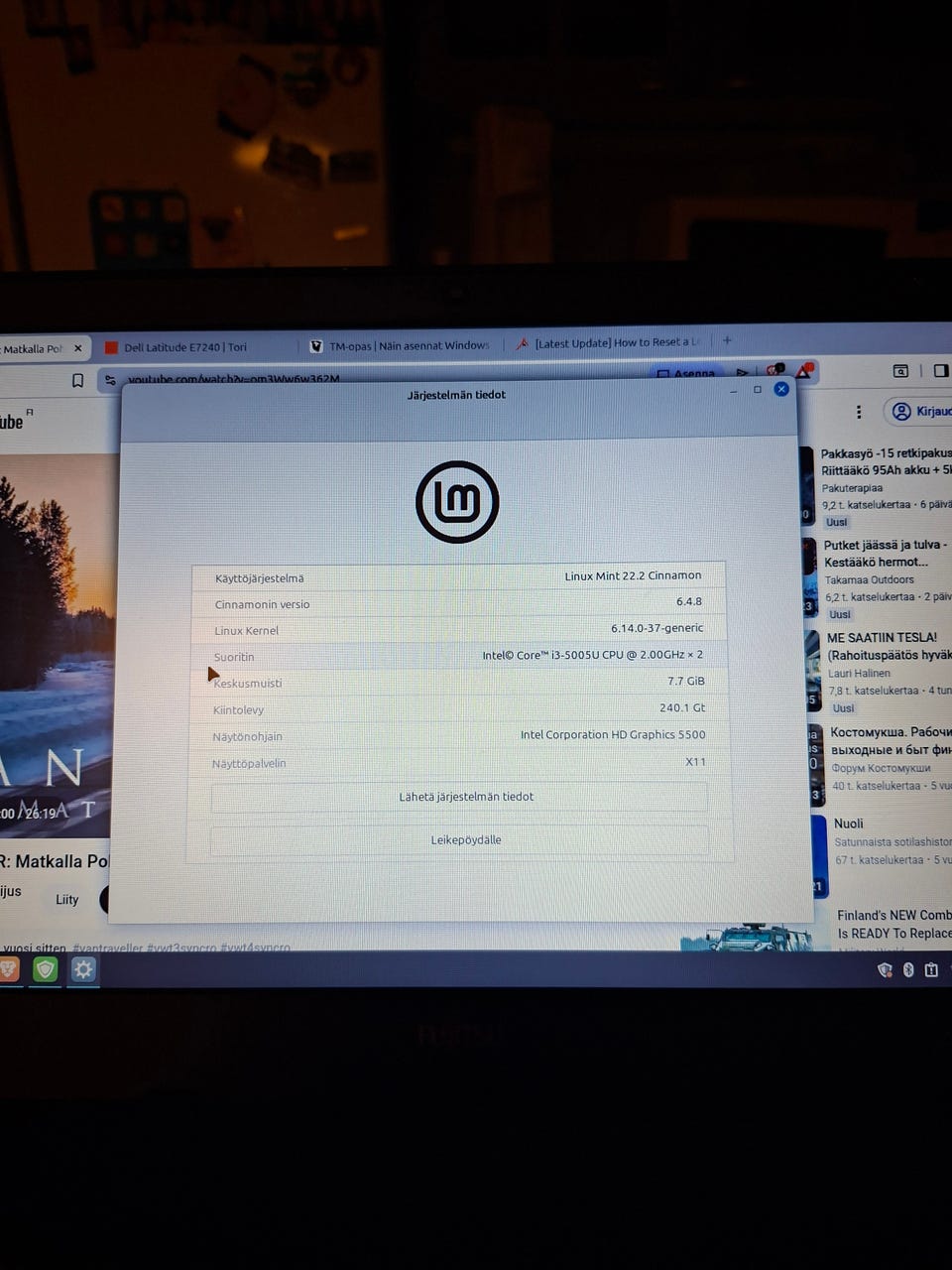The height and width of the screenshot is (1270, 952).
Task: Click the Brave Shields icon in address bar
Action: click(x=775, y=371)
